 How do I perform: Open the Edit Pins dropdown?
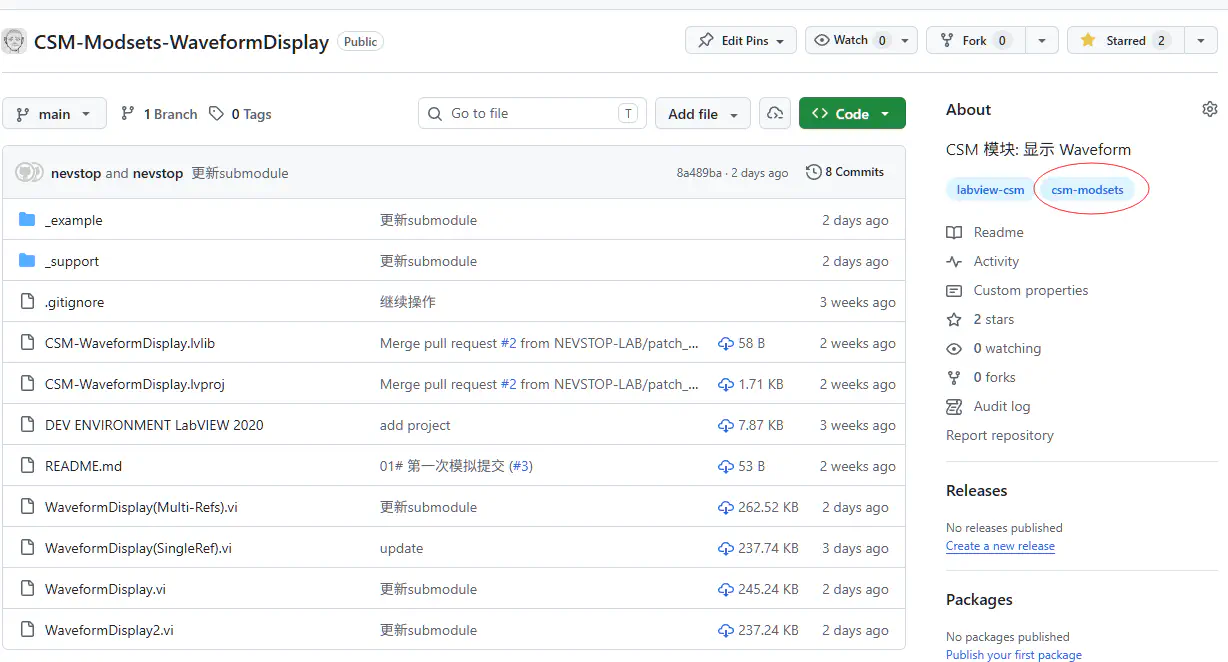[x=741, y=40]
